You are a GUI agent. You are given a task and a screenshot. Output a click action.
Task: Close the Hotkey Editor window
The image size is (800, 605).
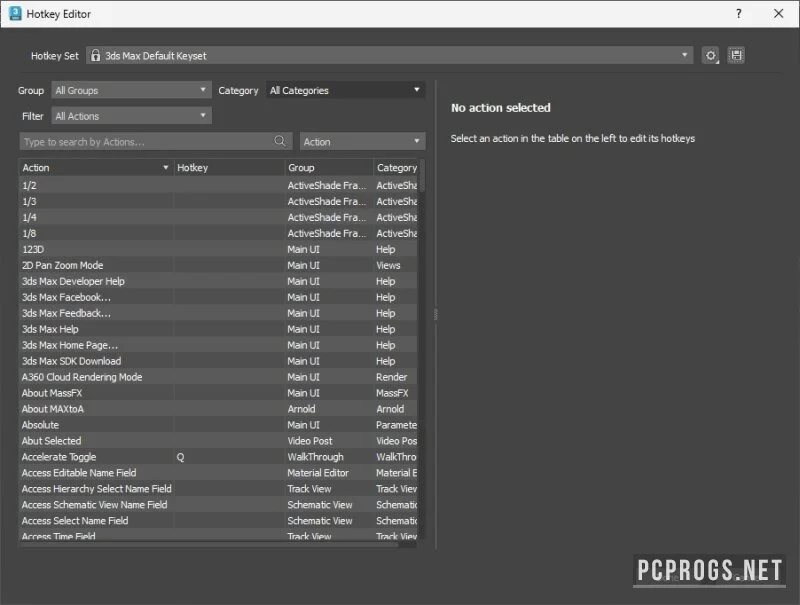(x=778, y=13)
